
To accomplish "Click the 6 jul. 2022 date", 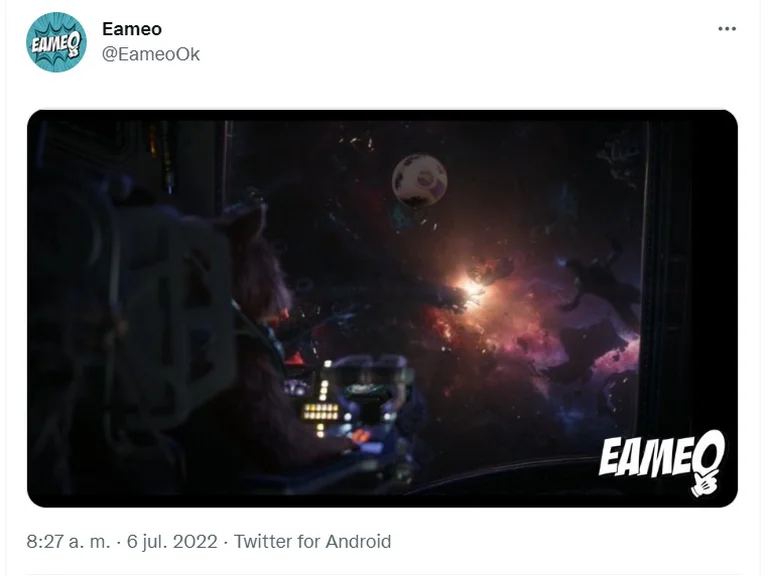I will pyautogui.click(x=172, y=542).
